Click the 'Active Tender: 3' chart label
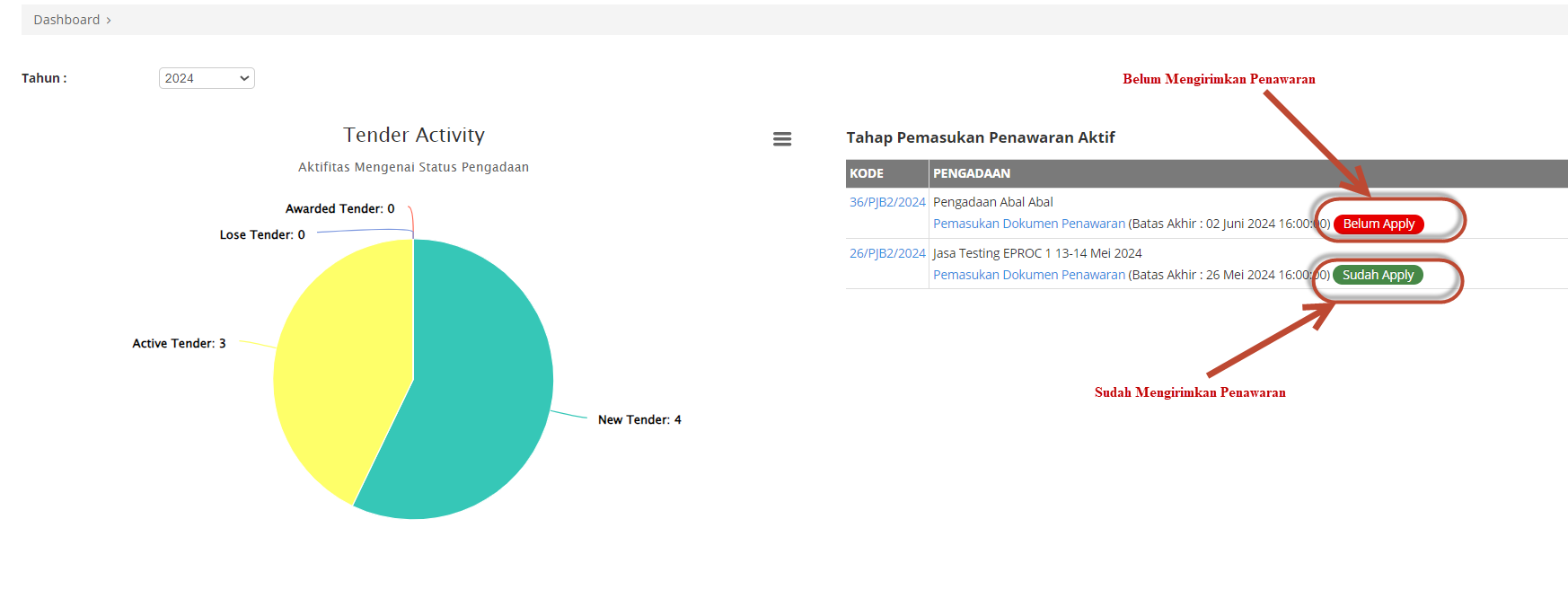This screenshot has width=1568, height=607. coord(179,343)
